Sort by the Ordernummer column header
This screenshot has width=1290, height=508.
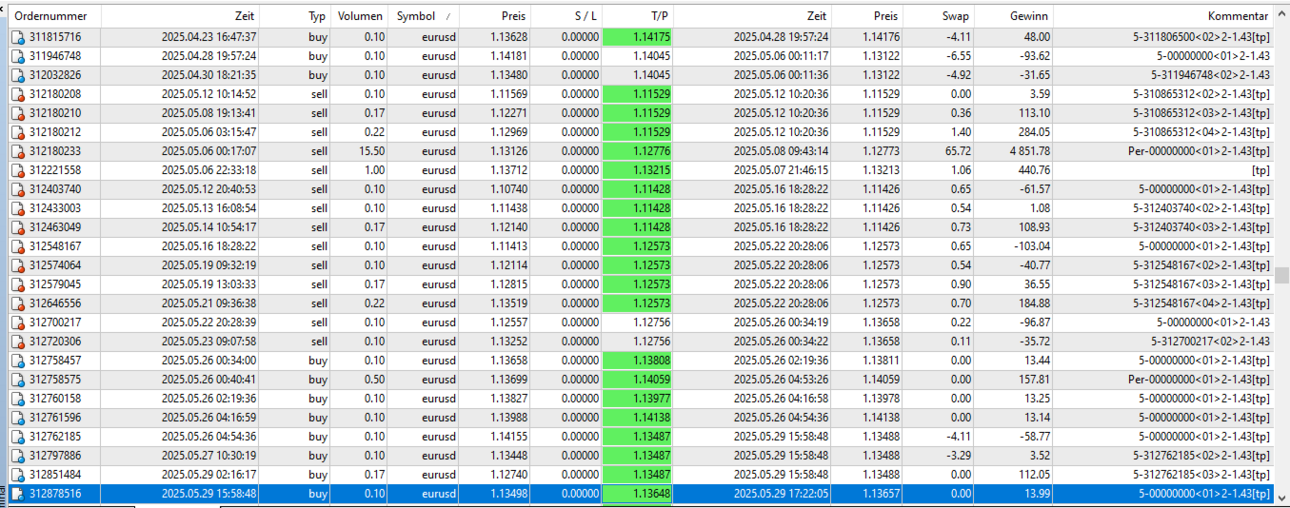(x=55, y=16)
